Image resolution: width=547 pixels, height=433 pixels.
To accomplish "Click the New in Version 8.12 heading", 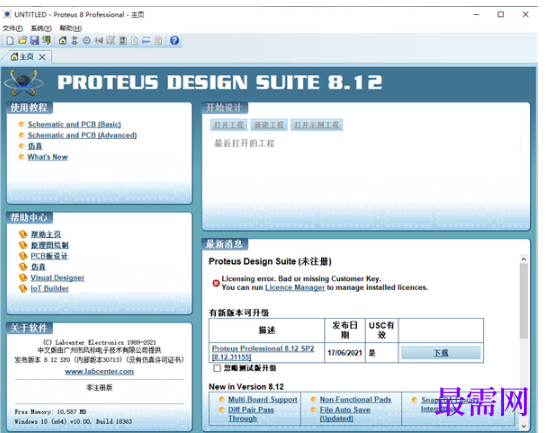I will (246, 387).
